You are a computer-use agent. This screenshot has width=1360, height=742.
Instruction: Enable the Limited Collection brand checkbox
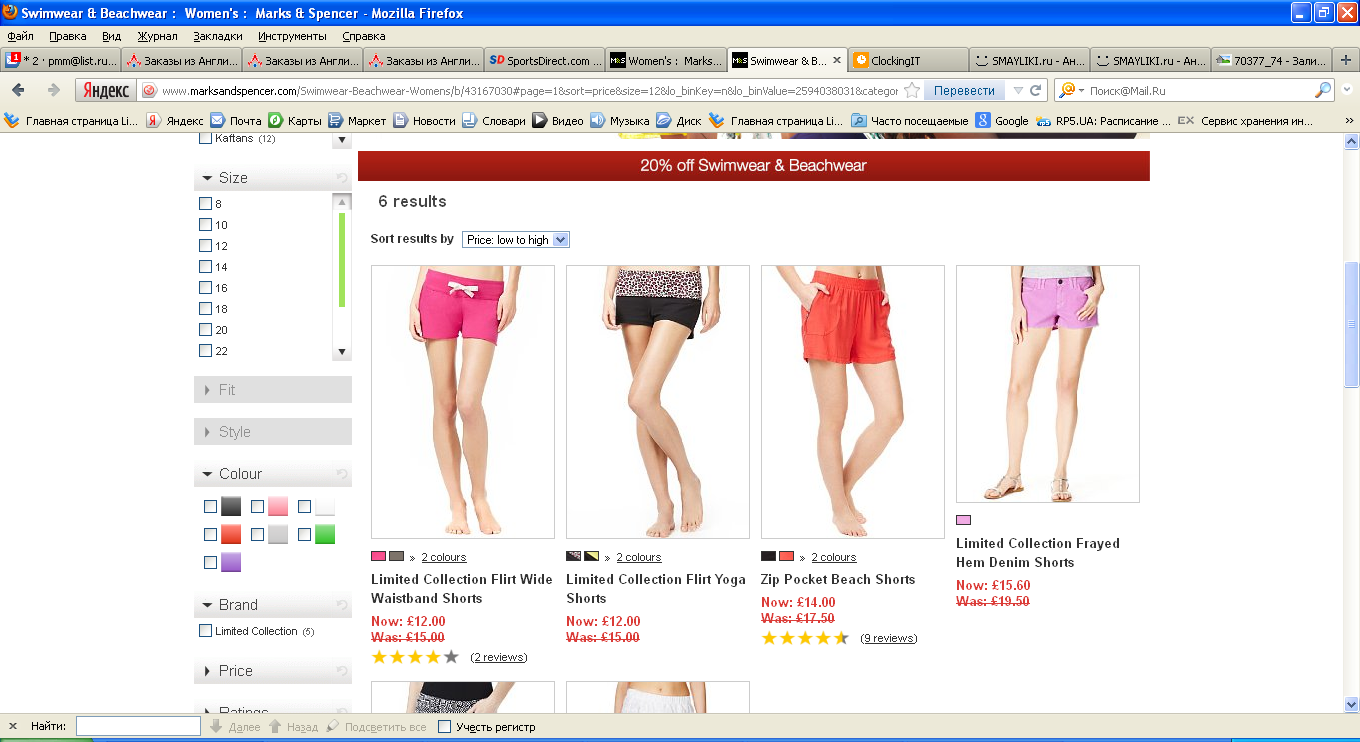[205, 631]
